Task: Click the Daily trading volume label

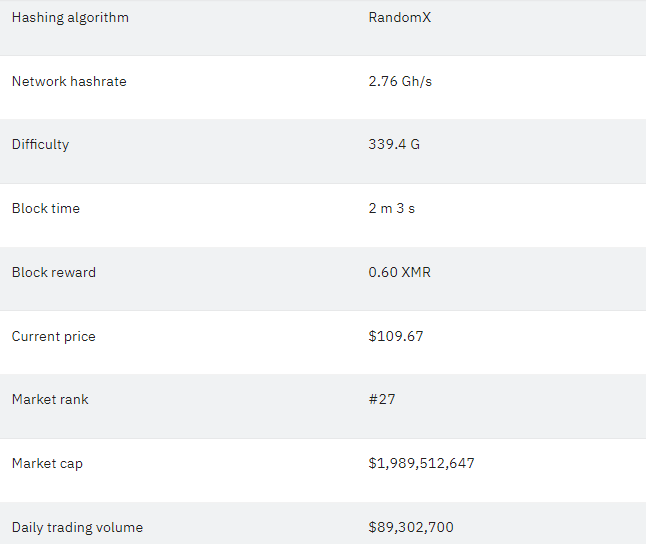Action: (77, 528)
